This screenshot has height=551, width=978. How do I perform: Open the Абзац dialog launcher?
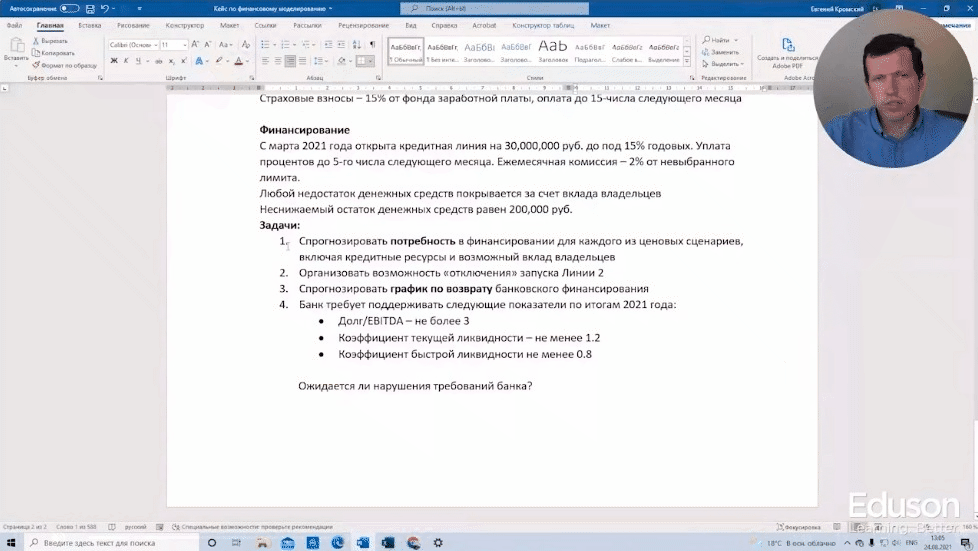[x=379, y=78]
